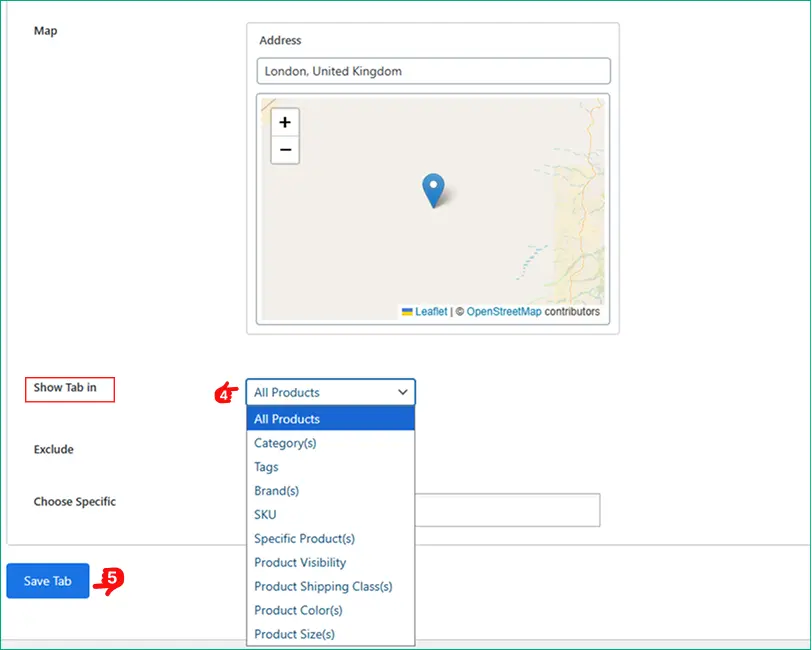Viewport: 812px width, 650px height.
Task: Click the chevron arrow on All Products dropdown
Action: 403,393
